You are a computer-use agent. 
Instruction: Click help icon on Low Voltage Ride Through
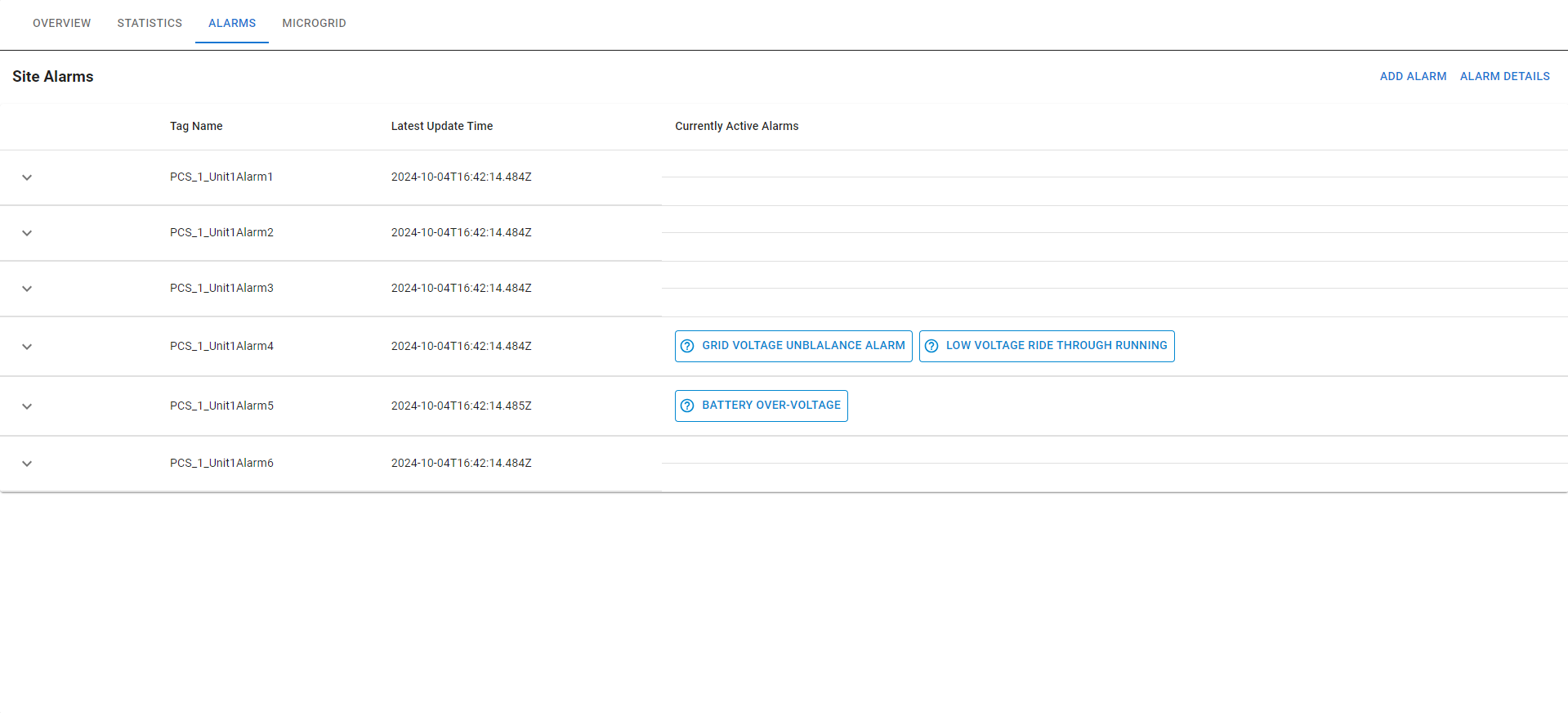931,346
